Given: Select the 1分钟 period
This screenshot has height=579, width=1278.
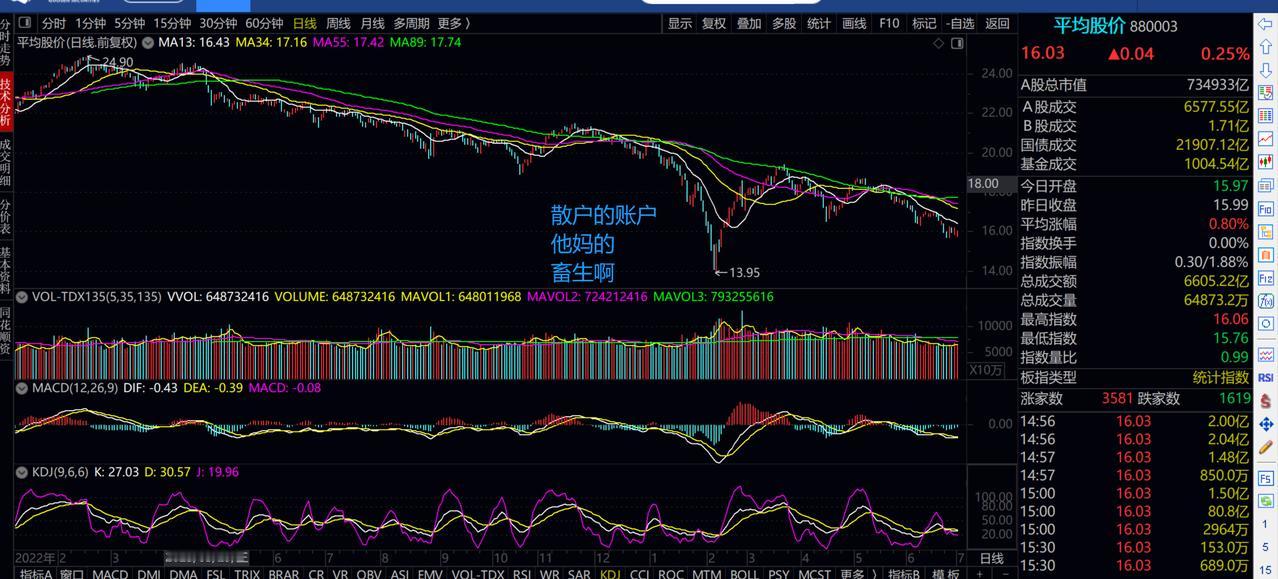Looking at the screenshot, I should click(x=90, y=23).
